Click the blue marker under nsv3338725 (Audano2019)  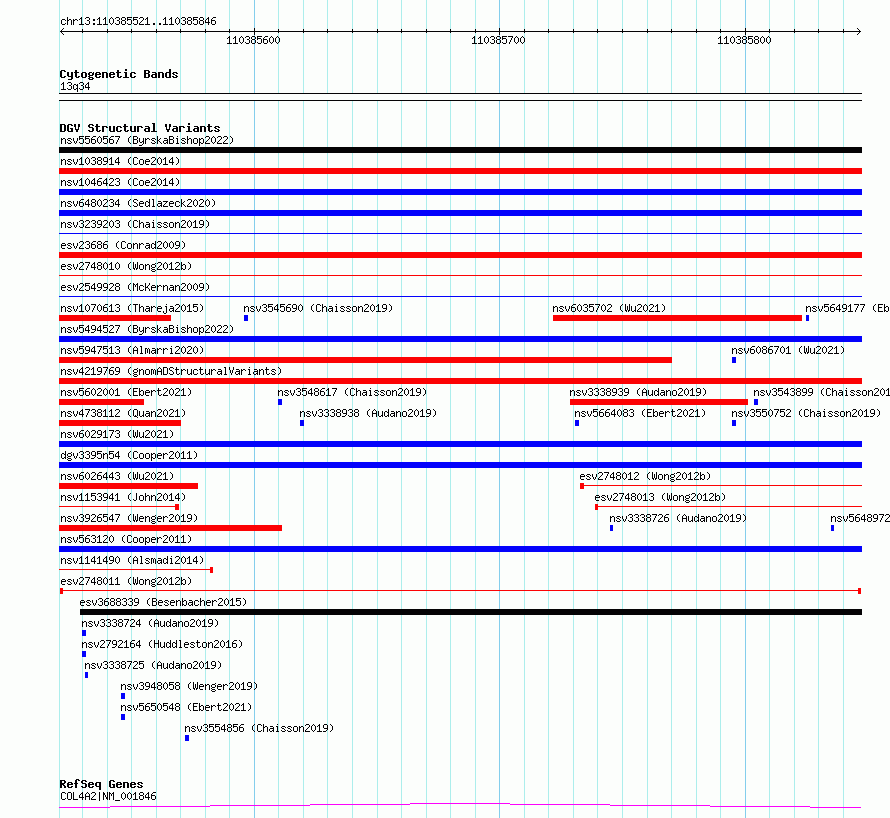pos(86,675)
